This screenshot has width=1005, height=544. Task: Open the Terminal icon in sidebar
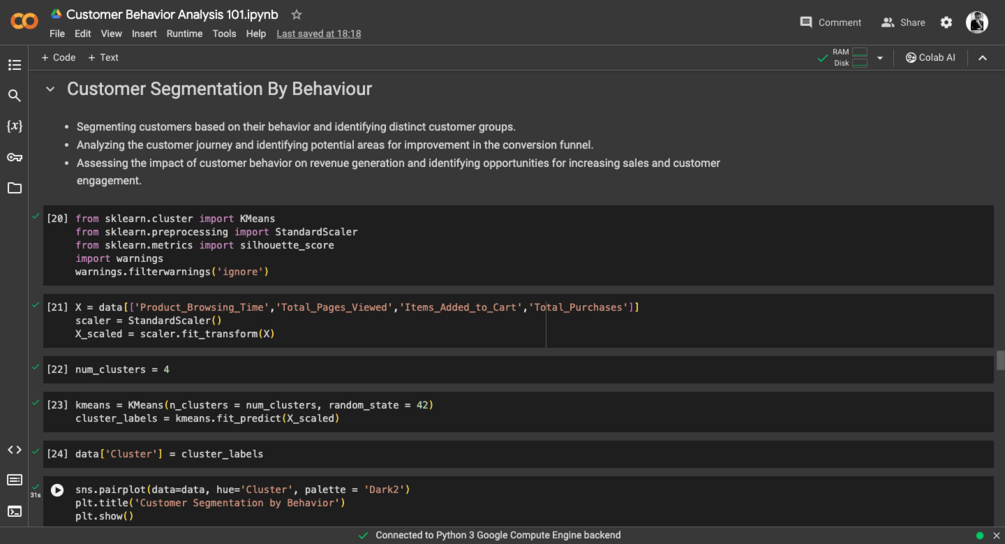14,511
